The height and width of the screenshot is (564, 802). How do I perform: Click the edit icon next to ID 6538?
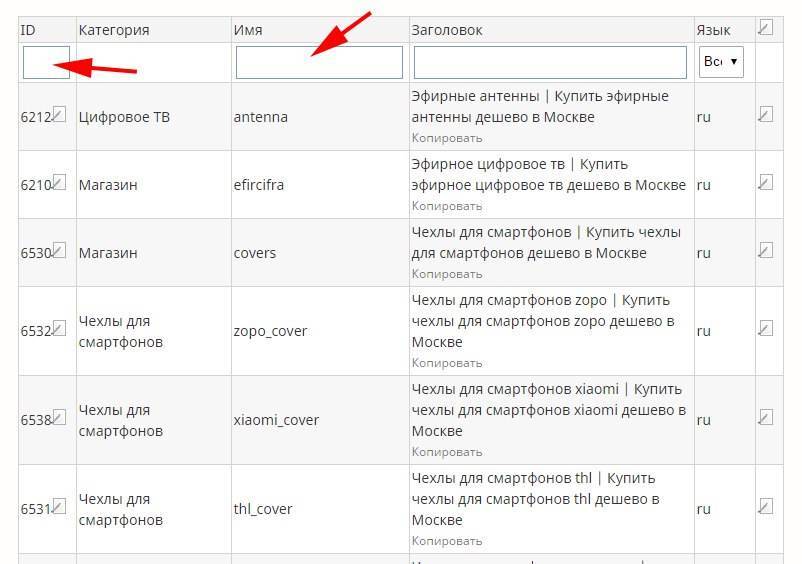coord(59,417)
